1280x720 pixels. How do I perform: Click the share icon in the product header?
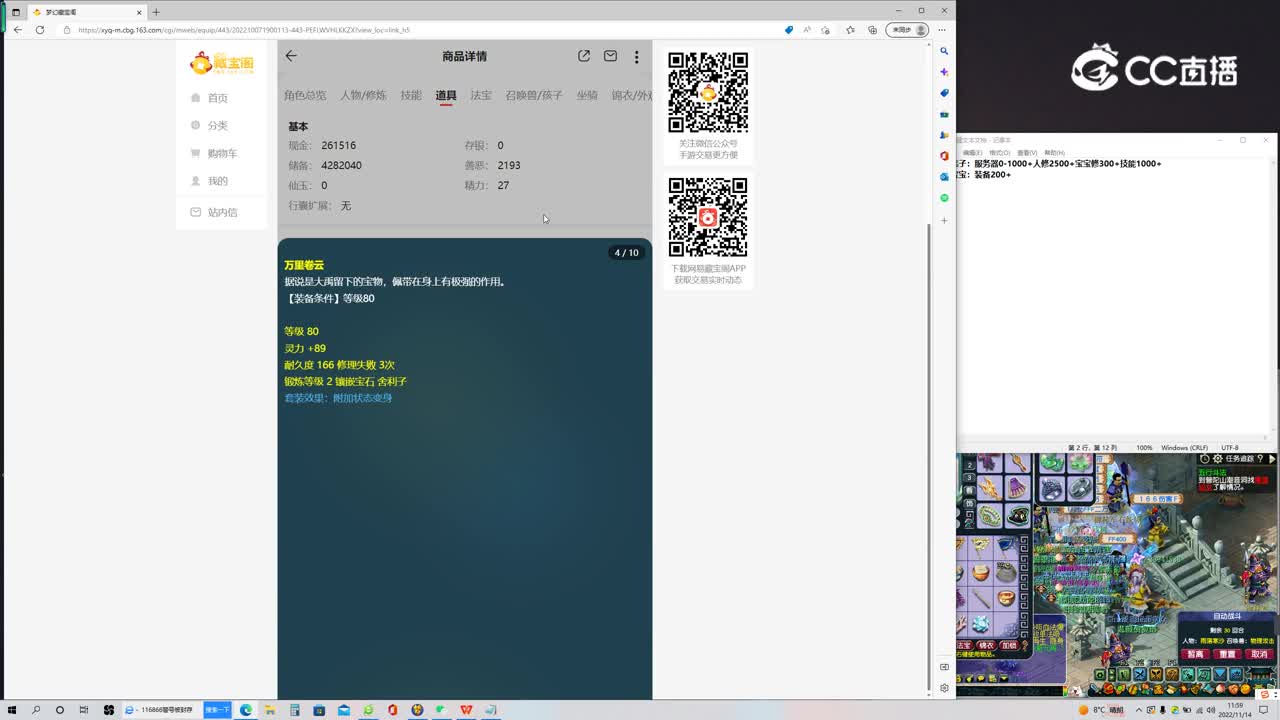tap(584, 56)
